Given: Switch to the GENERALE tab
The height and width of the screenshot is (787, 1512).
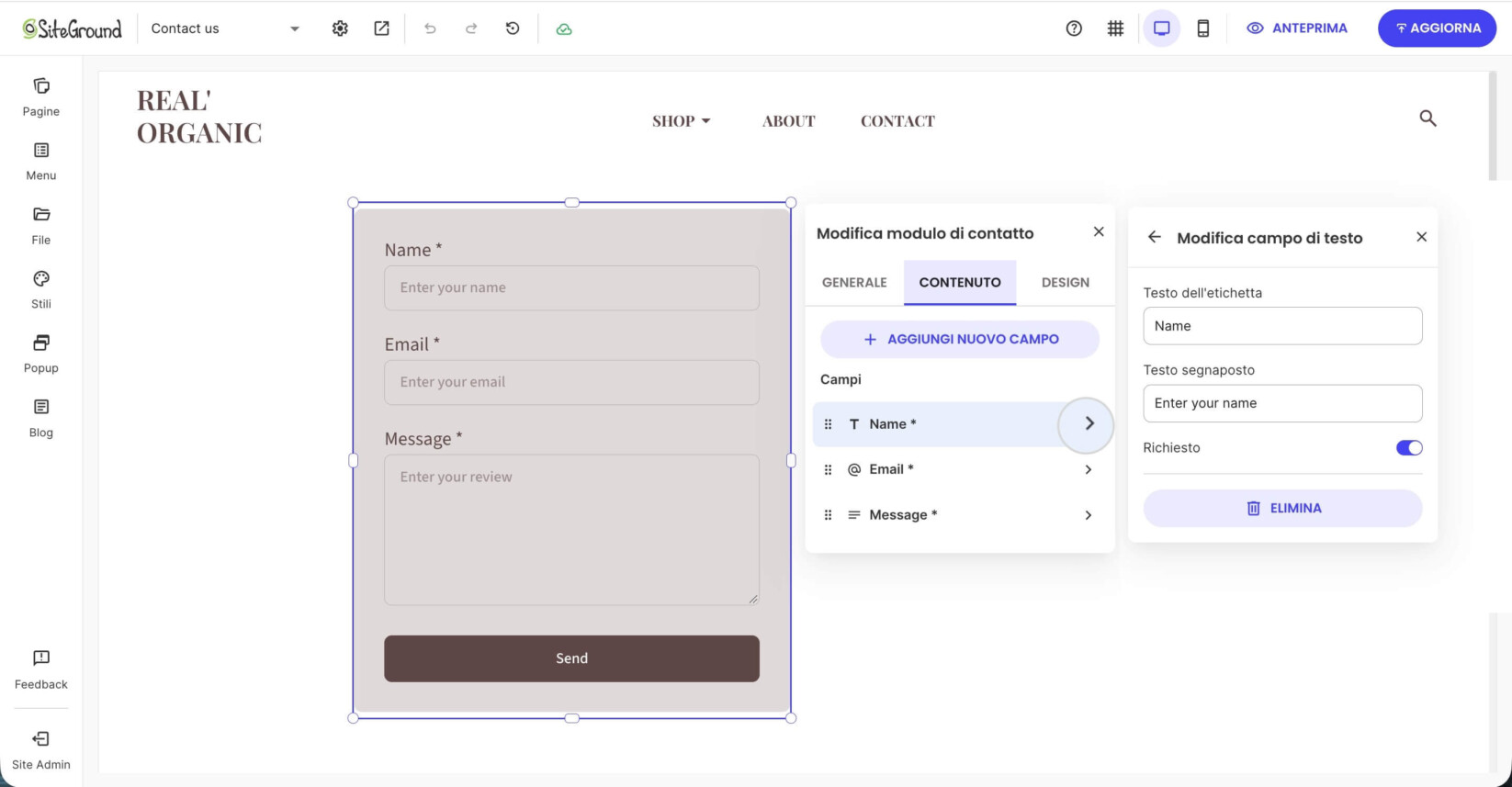Looking at the screenshot, I should (x=854, y=283).
